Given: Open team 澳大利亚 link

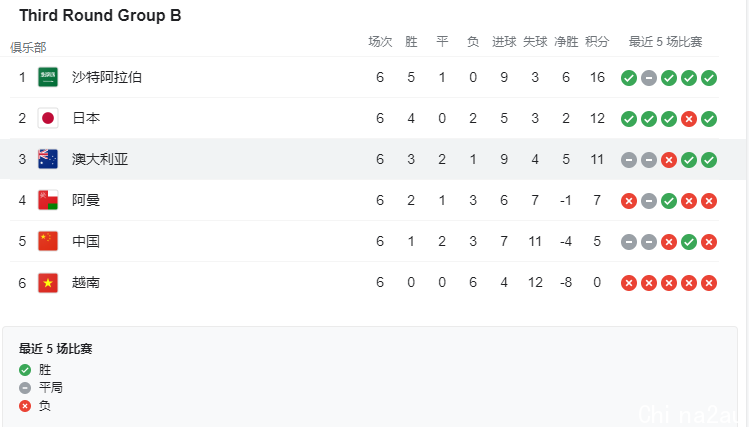Looking at the screenshot, I should pyautogui.click(x=100, y=160).
